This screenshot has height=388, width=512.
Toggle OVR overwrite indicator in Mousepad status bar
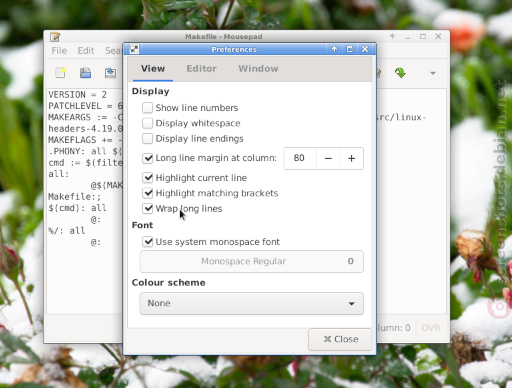[431, 328]
